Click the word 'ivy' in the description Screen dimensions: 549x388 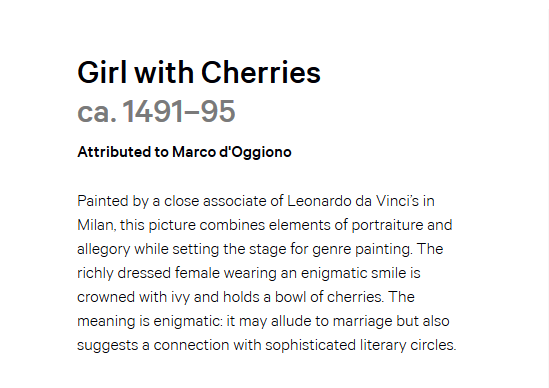click(x=180, y=298)
